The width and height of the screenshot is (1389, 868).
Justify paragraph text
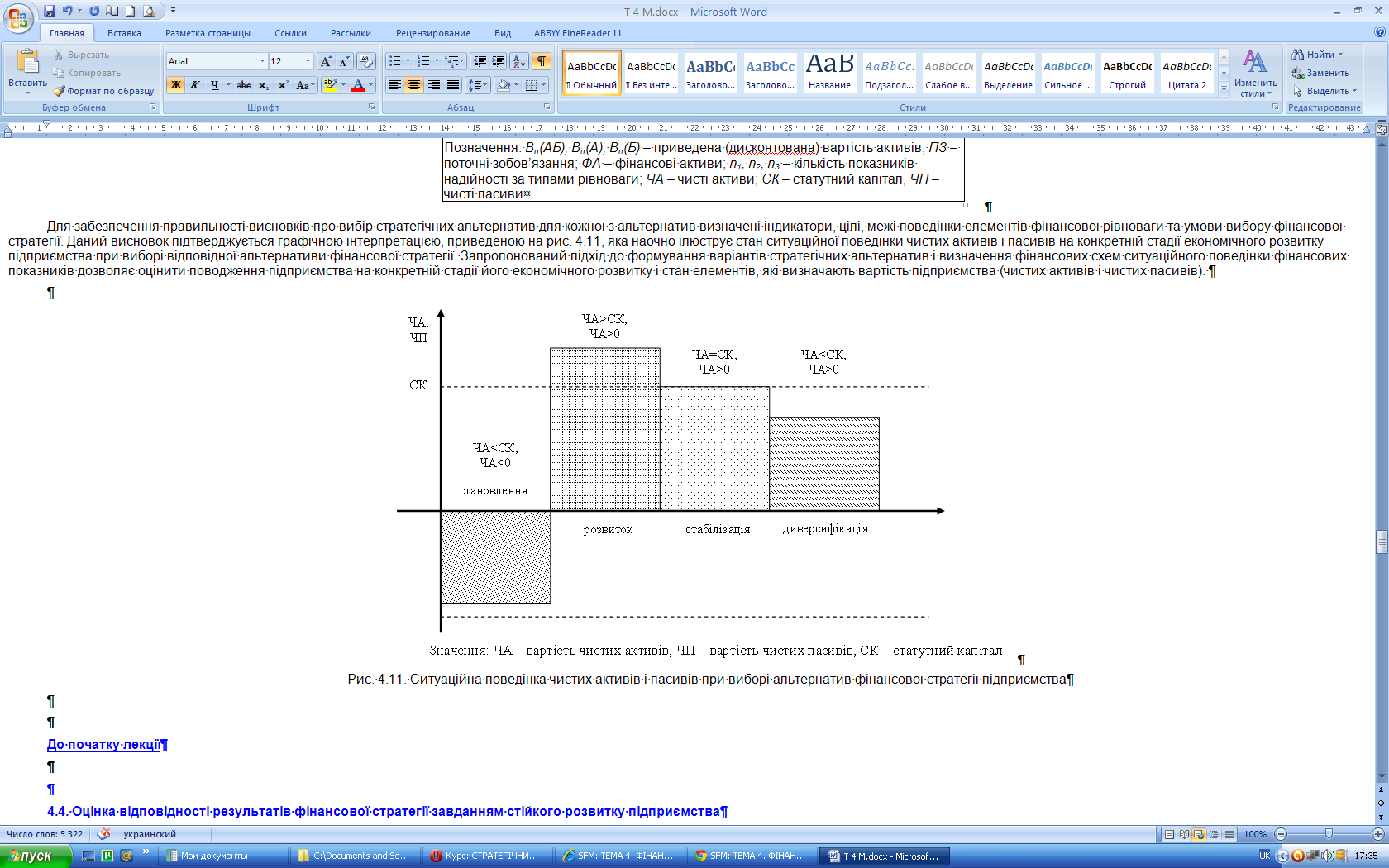tap(453, 85)
